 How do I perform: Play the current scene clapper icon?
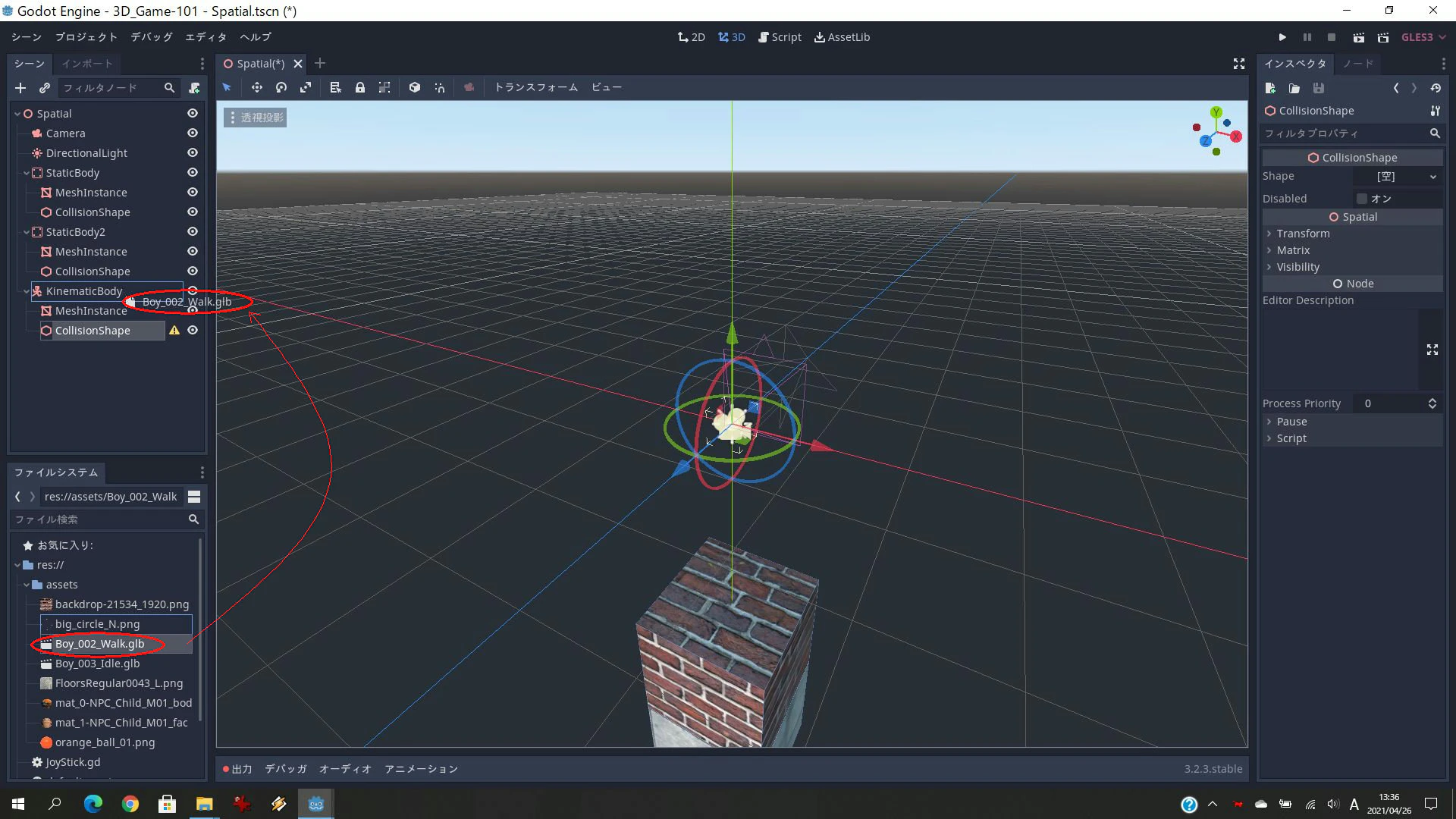point(1358,37)
